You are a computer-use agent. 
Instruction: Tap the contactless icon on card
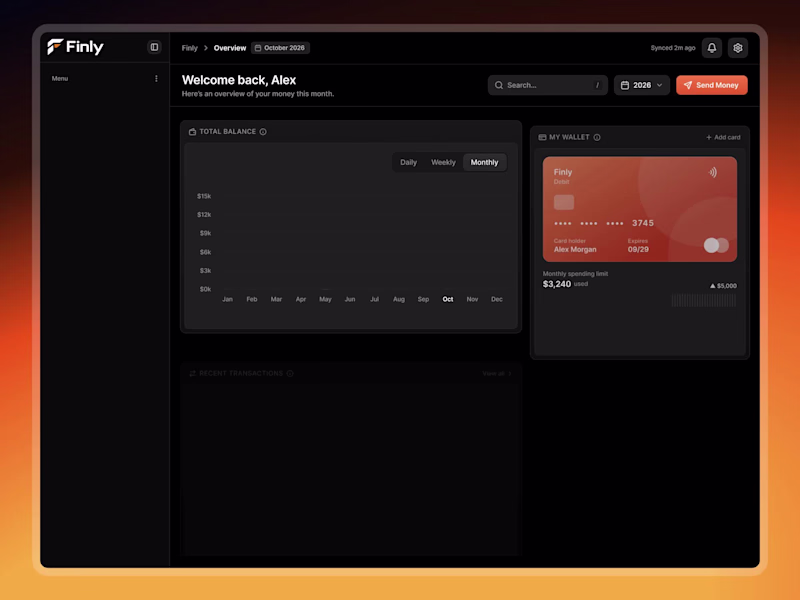pyautogui.click(x=713, y=172)
